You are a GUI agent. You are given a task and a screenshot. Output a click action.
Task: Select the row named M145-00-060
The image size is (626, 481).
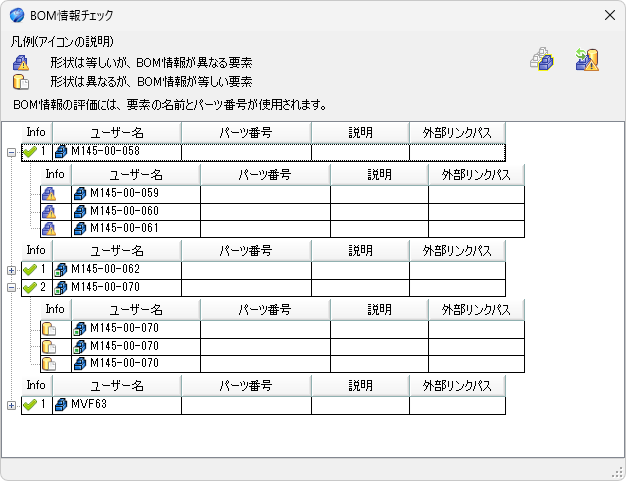point(283,212)
